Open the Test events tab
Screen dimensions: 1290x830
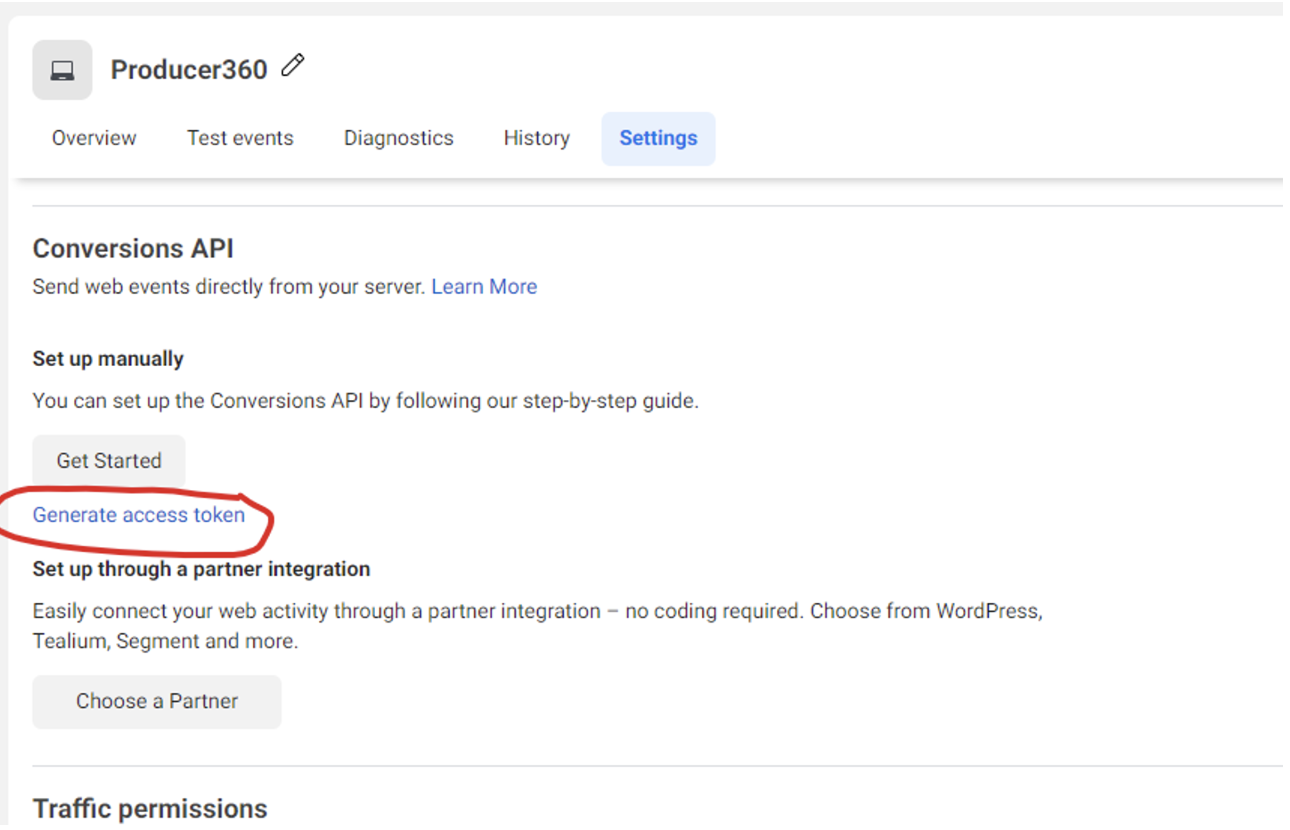click(240, 138)
